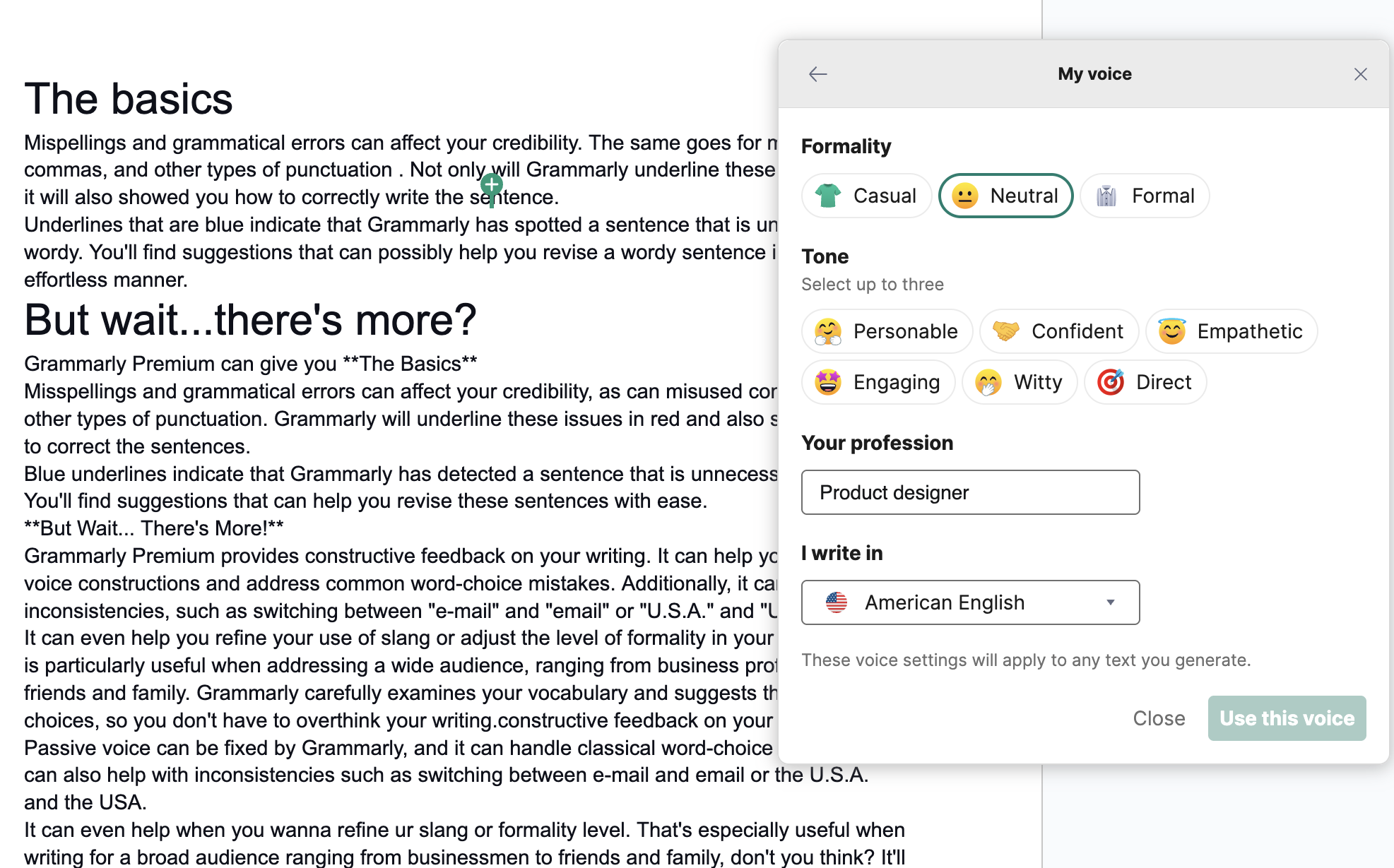1394x868 pixels.
Task: Click the dart icon on Direct tone
Action: (x=1111, y=382)
